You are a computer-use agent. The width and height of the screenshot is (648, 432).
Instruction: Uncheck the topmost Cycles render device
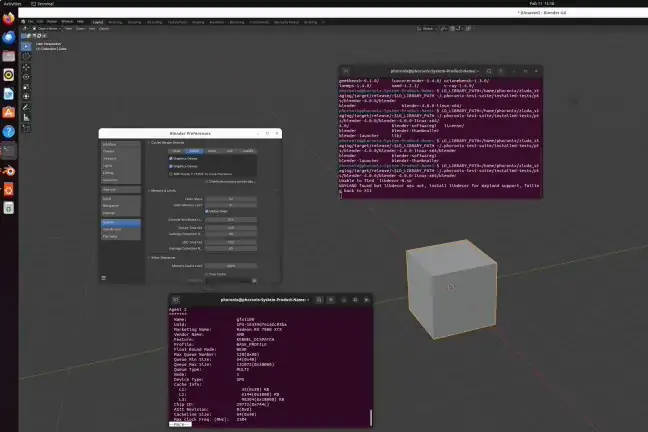point(171,158)
